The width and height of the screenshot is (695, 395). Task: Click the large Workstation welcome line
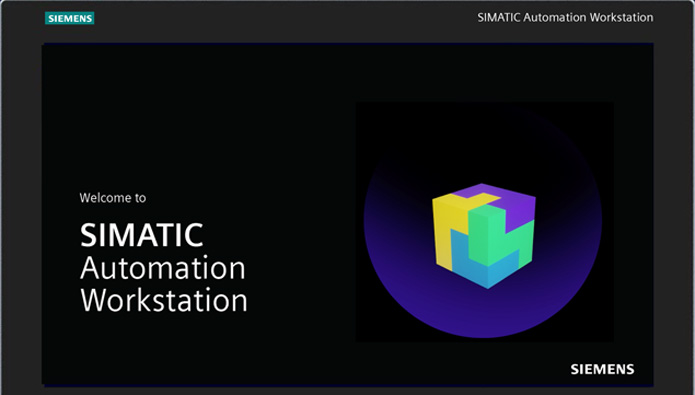(x=164, y=300)
